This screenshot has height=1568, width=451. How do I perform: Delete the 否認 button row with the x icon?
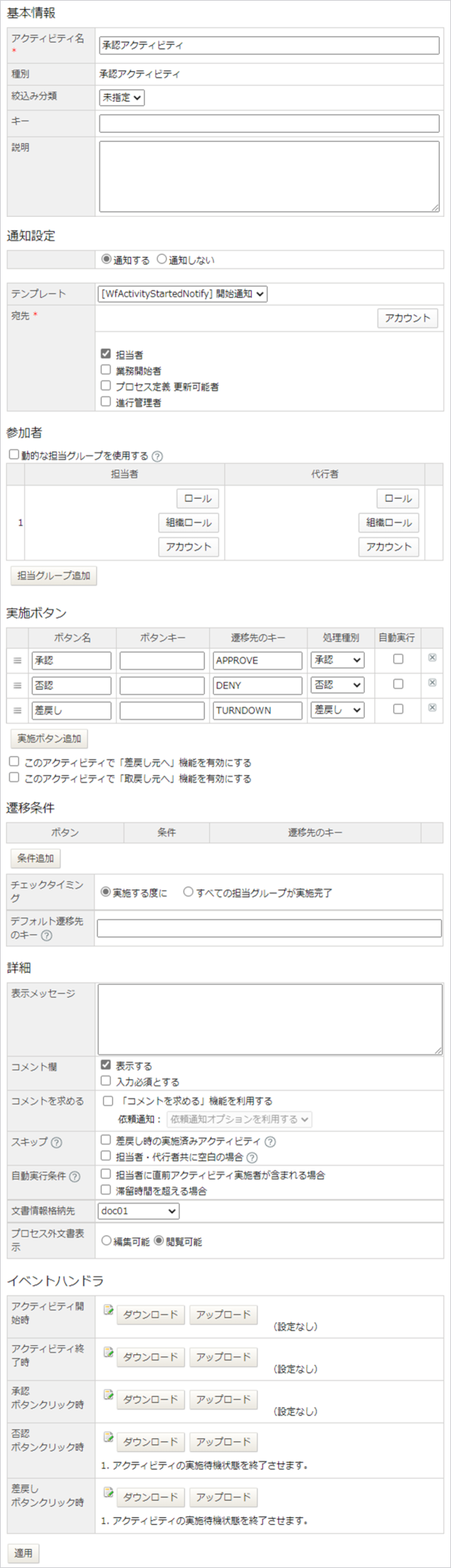point(432,682)
